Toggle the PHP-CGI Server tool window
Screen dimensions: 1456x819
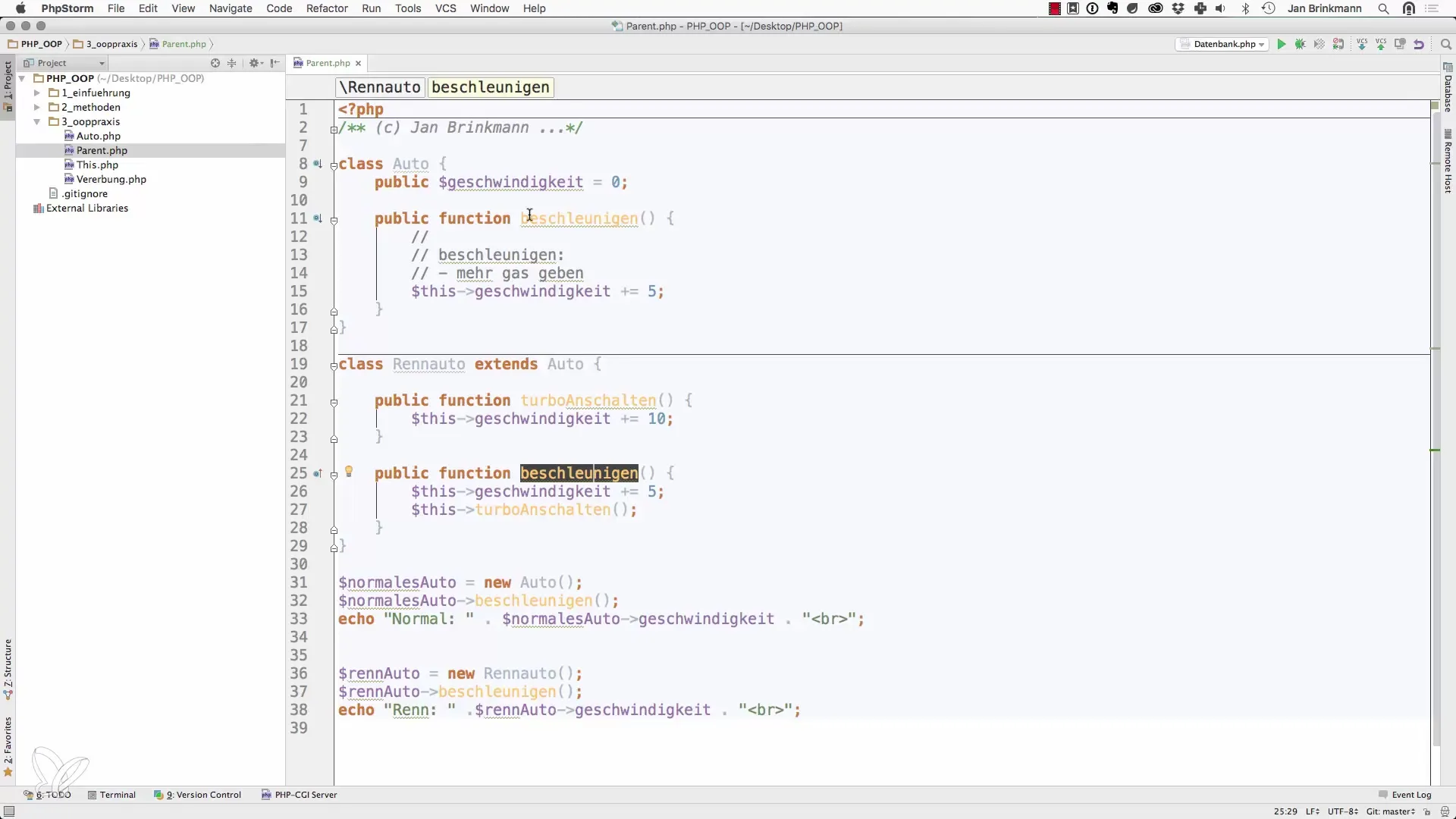(300, 795)
